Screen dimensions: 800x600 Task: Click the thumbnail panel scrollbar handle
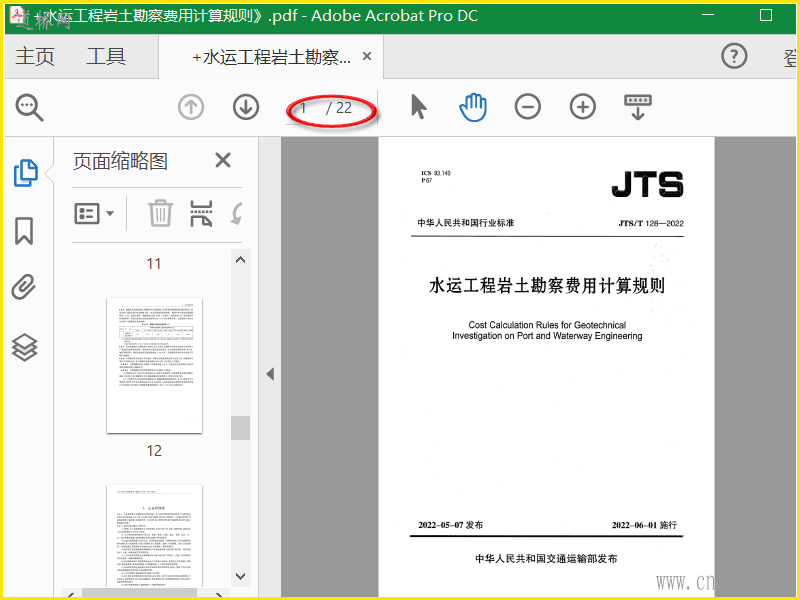coord(240,428)
